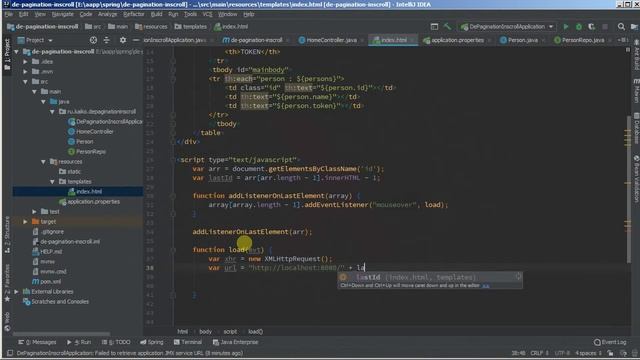Open the Structure tool window side tab

7,235
